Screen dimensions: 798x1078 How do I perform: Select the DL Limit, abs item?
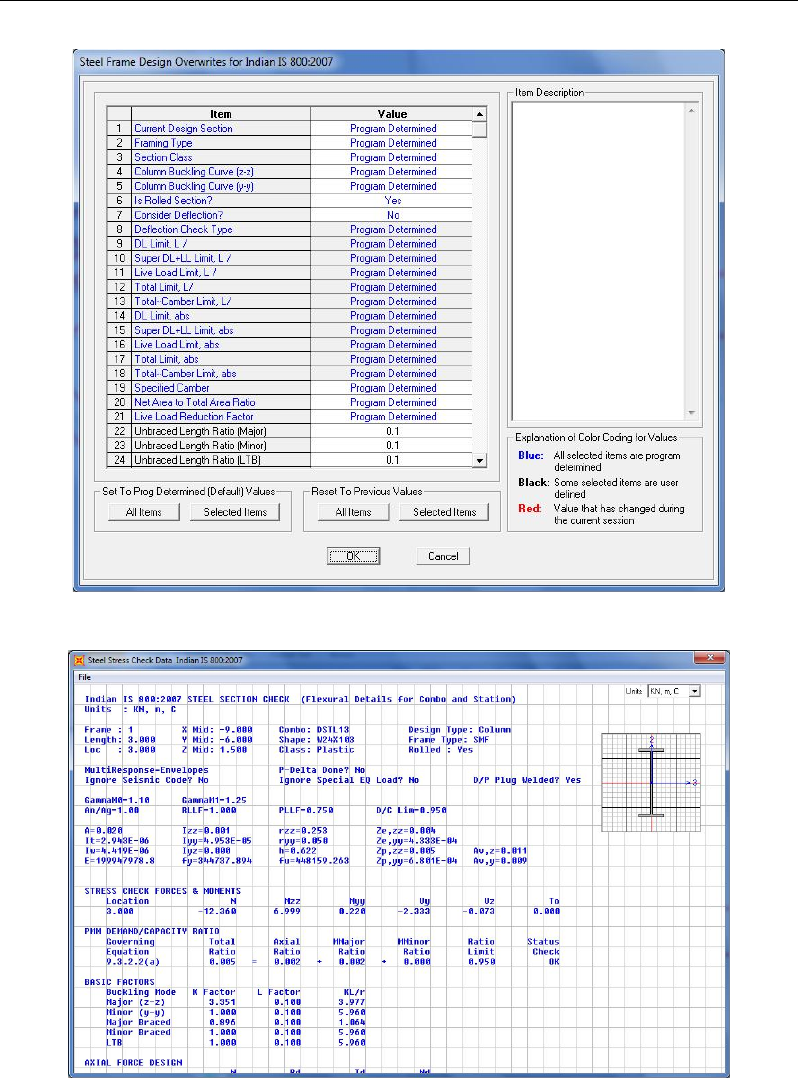(x=221, y=316)
